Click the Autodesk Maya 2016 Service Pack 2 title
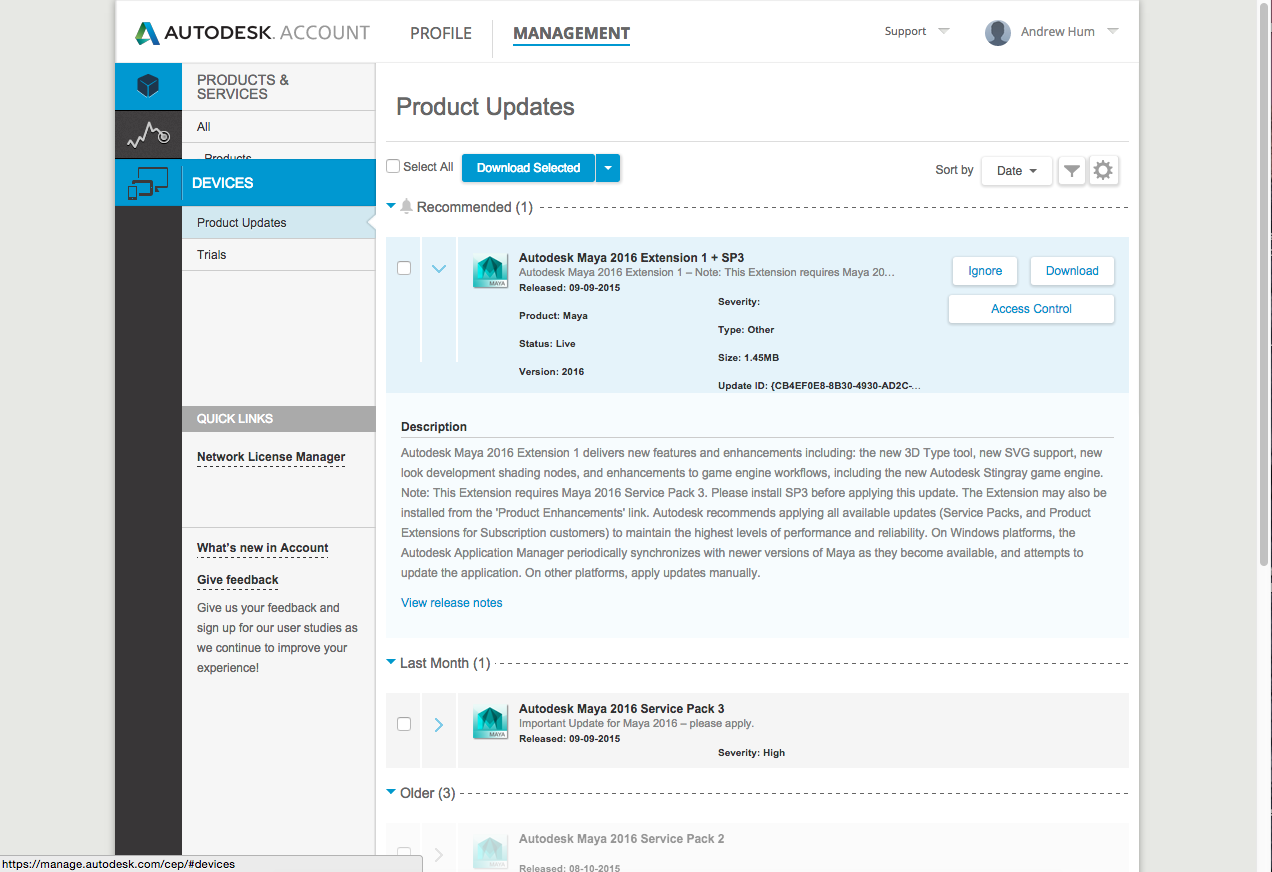This screenshot has height=872, width=1272. [x=622, y=839]
